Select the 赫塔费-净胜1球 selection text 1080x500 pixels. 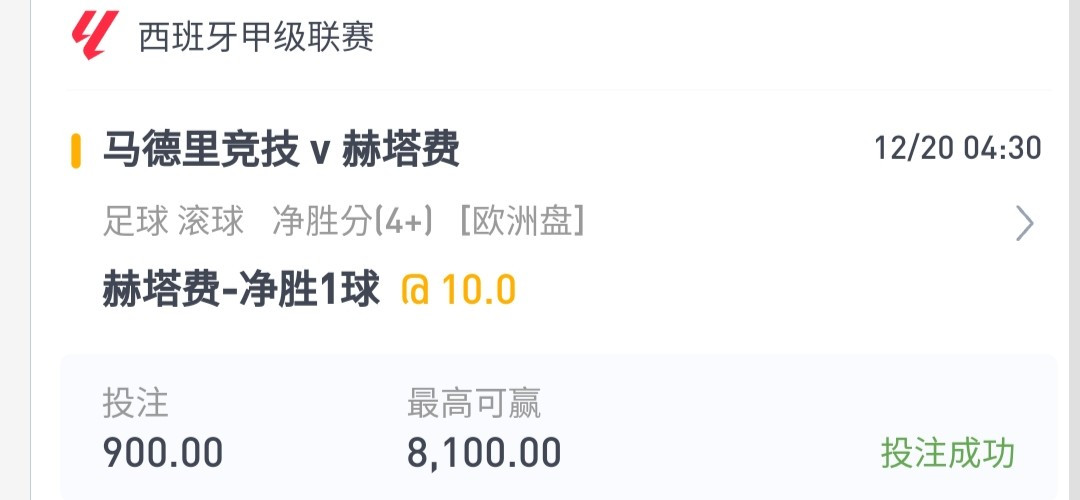point(241,289)
